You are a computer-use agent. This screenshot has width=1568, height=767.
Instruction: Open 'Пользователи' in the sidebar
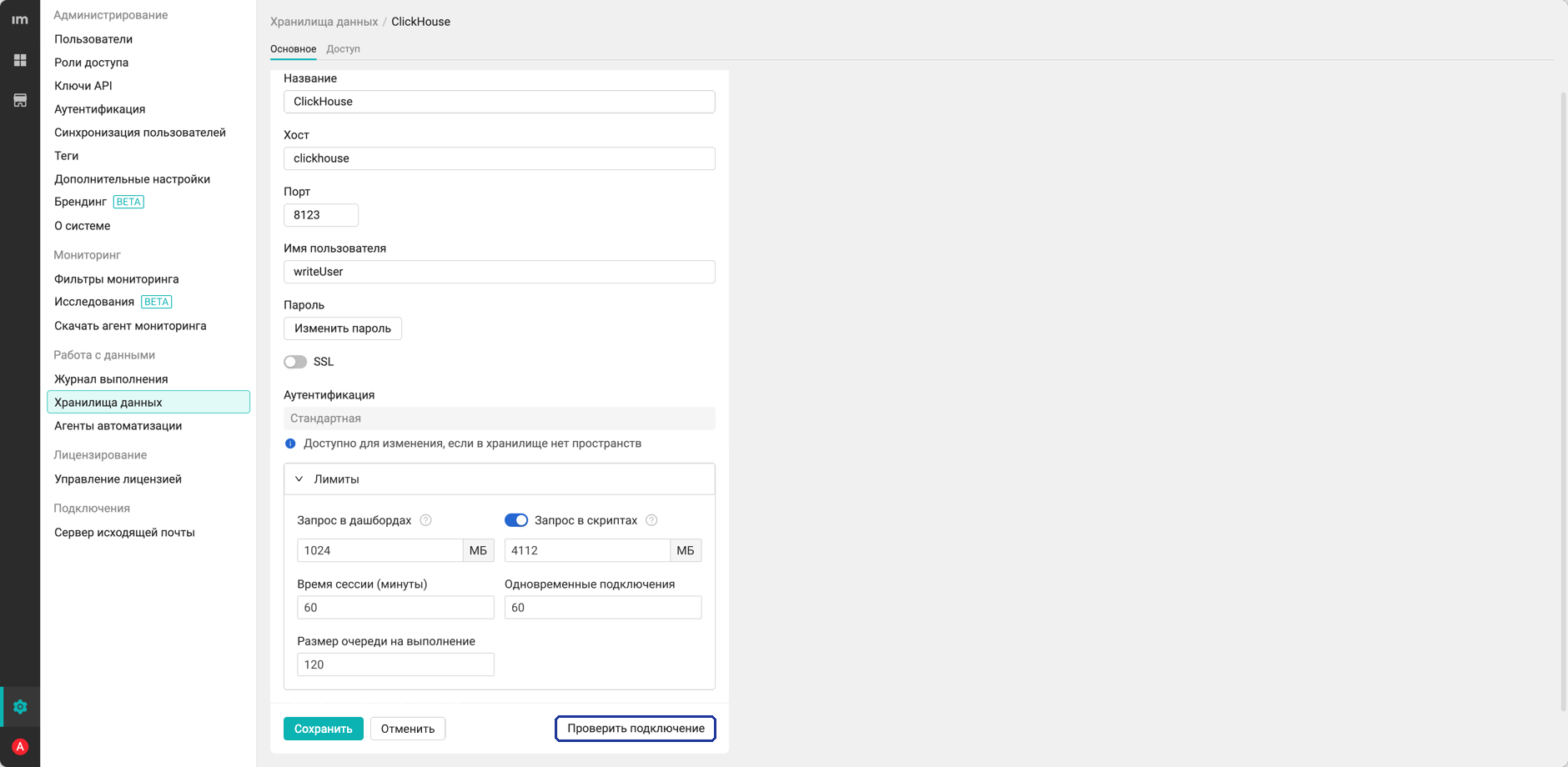93,39
